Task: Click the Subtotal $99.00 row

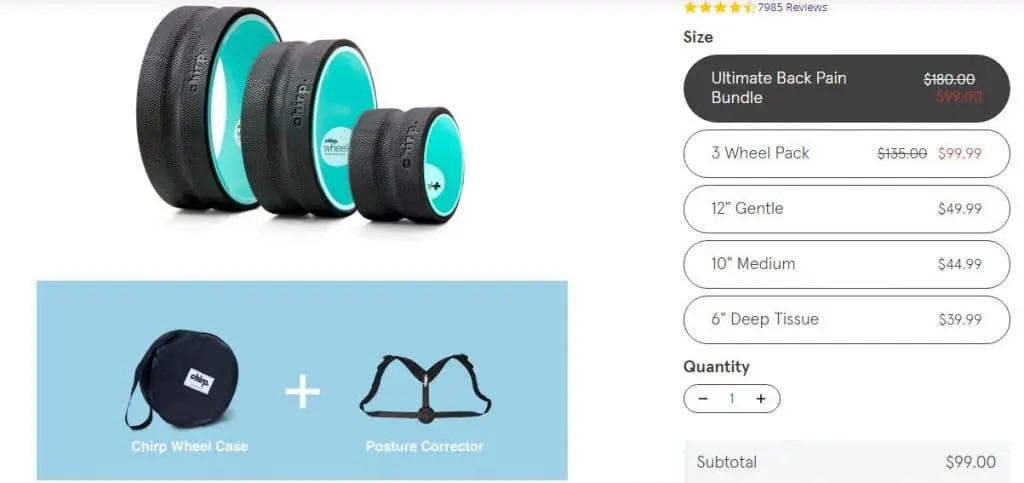Action: (x=846, y=462)
